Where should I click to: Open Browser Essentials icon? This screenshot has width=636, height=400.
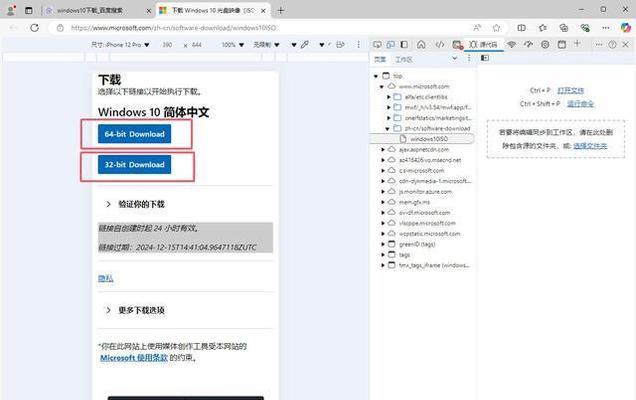584,28
